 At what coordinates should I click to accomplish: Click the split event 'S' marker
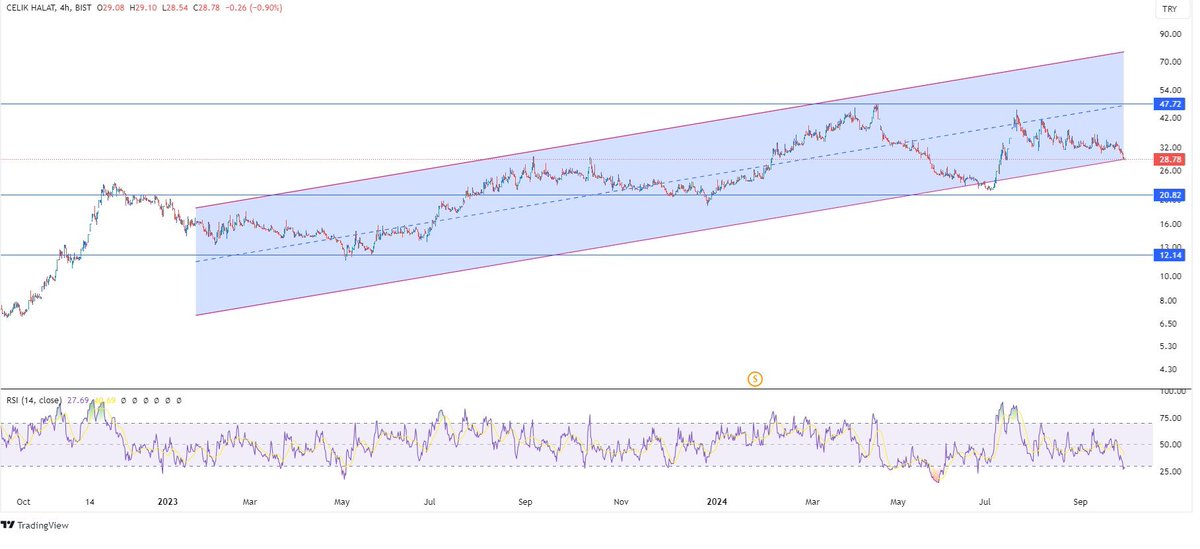coord(755,378)
